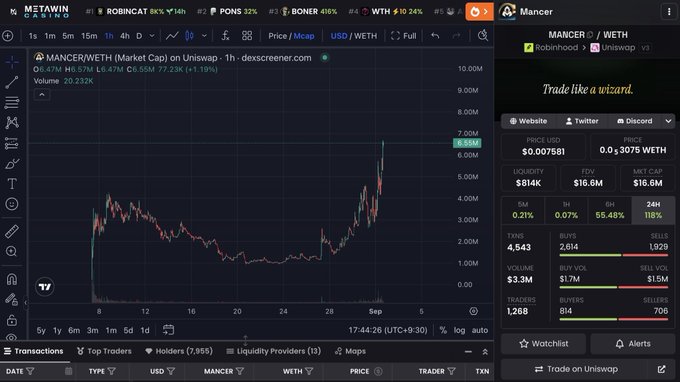Toggle stay in drawing mode
The image size is (680, 382).
[x=12, y=300]
